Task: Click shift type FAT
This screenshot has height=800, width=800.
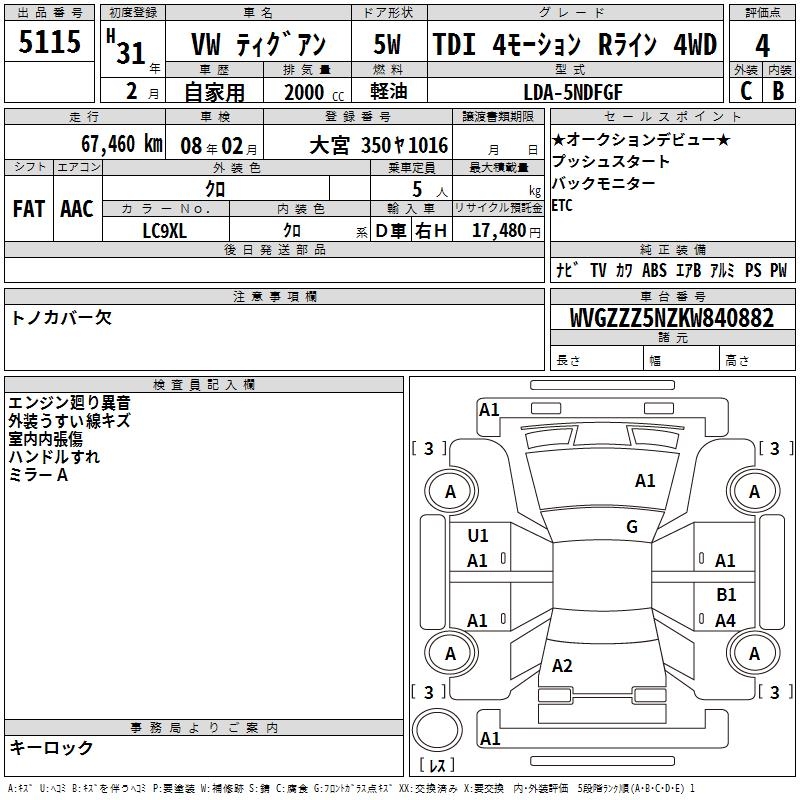Action: 29,209
